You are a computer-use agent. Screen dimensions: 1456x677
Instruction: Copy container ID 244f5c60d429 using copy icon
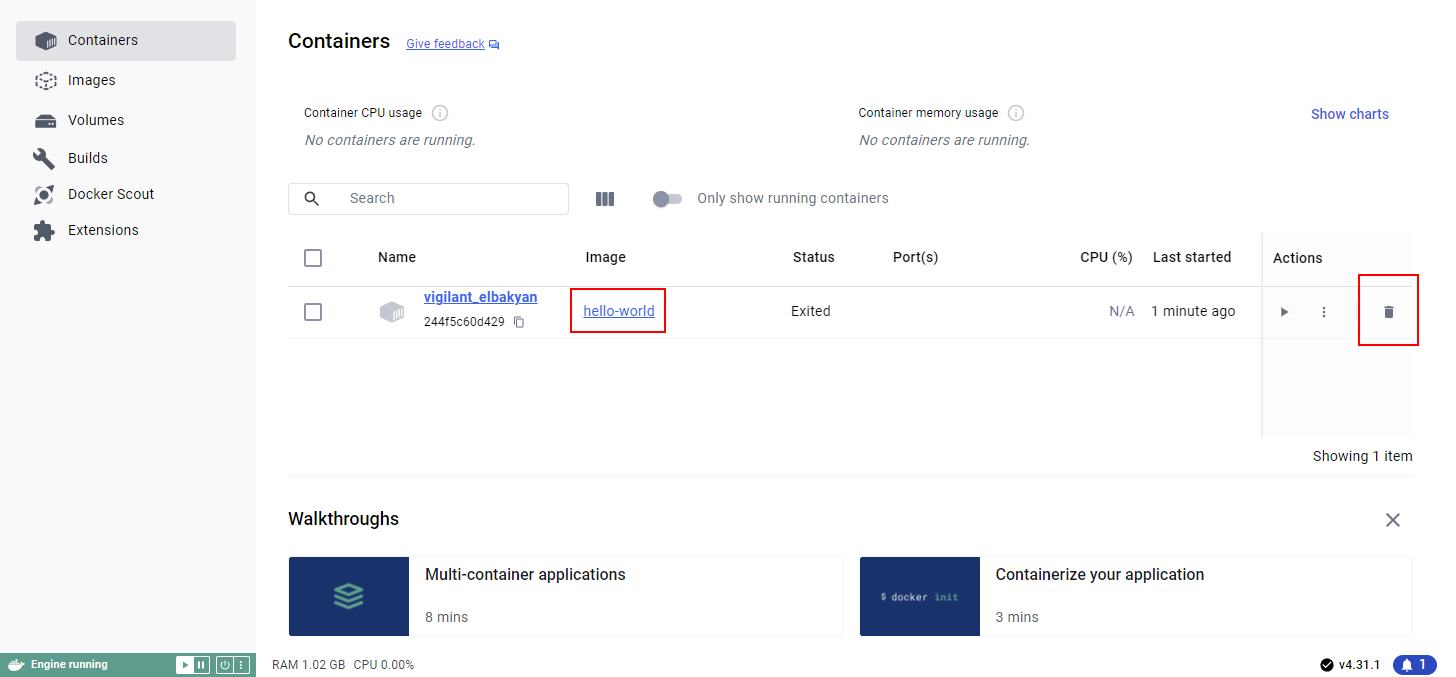pos(519,322)
